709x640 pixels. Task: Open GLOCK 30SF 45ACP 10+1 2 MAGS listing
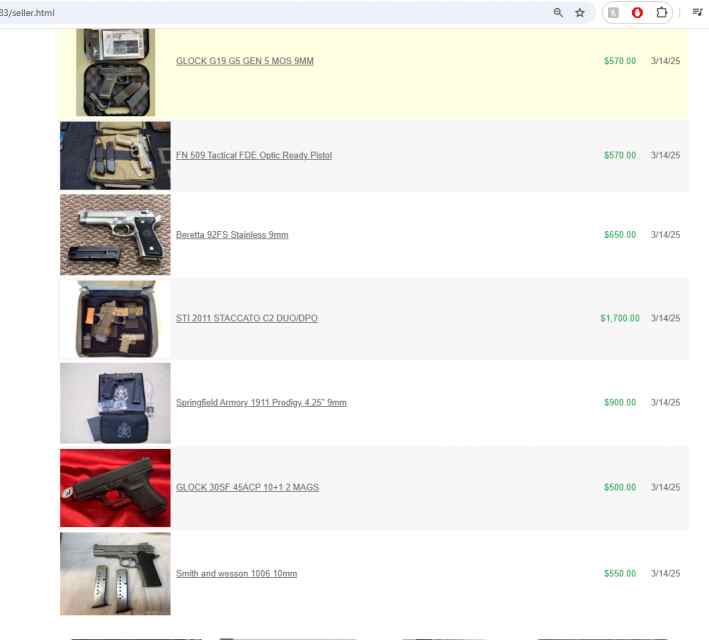[x=247, y=487]
